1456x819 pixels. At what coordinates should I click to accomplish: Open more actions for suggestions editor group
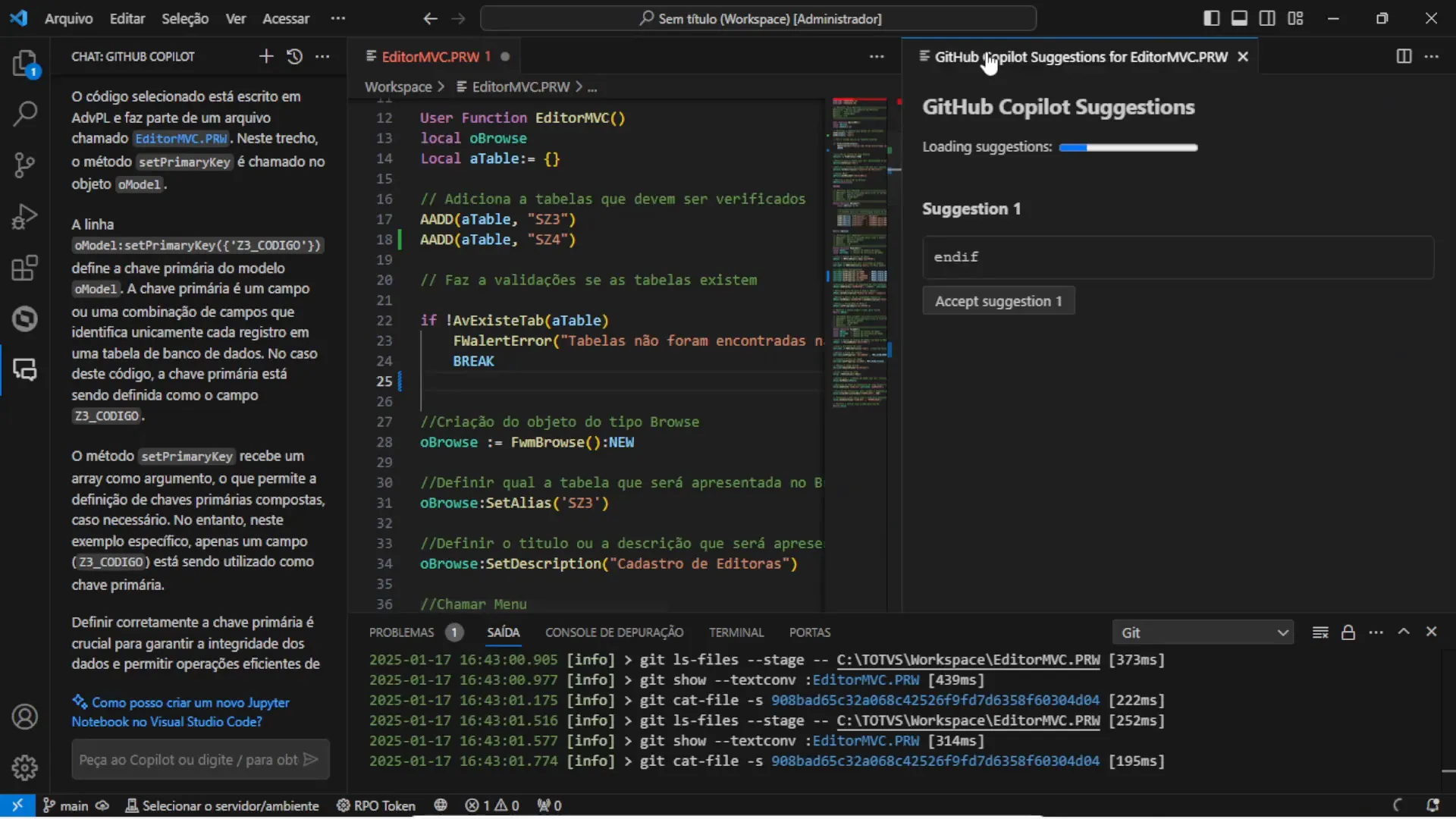pyautogui.click(x=1432, y=56)
